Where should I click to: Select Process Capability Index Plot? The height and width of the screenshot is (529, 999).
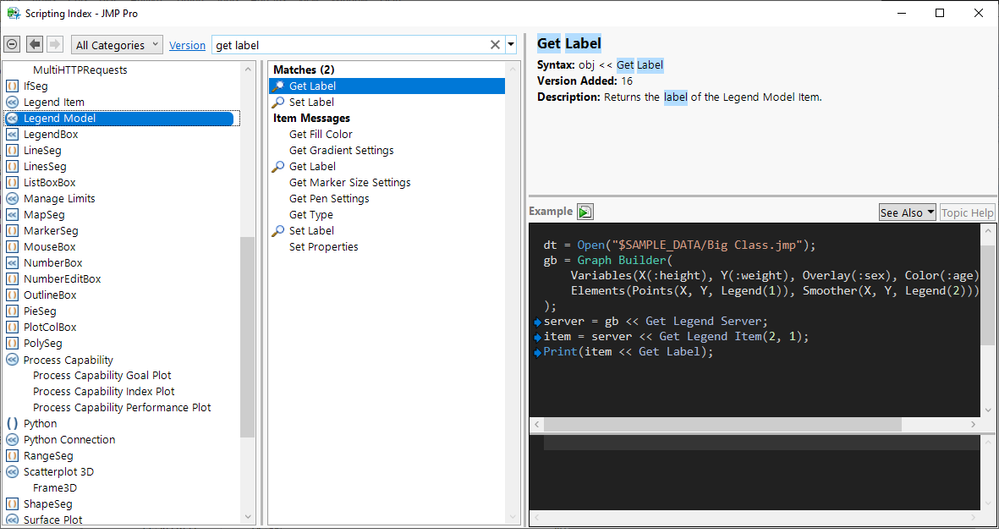tap(104, 391)
